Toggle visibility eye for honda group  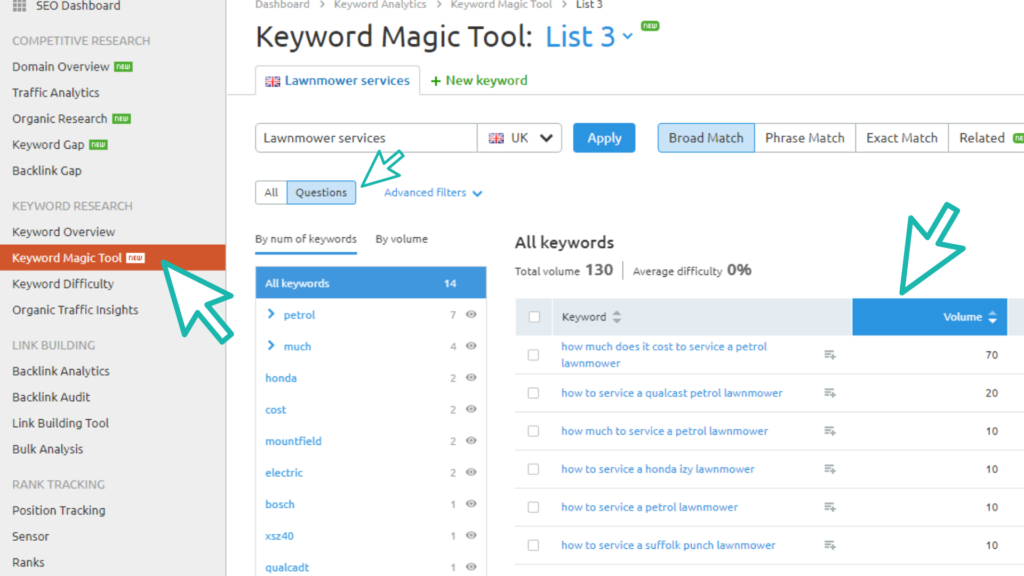click(x=471, y=377)
